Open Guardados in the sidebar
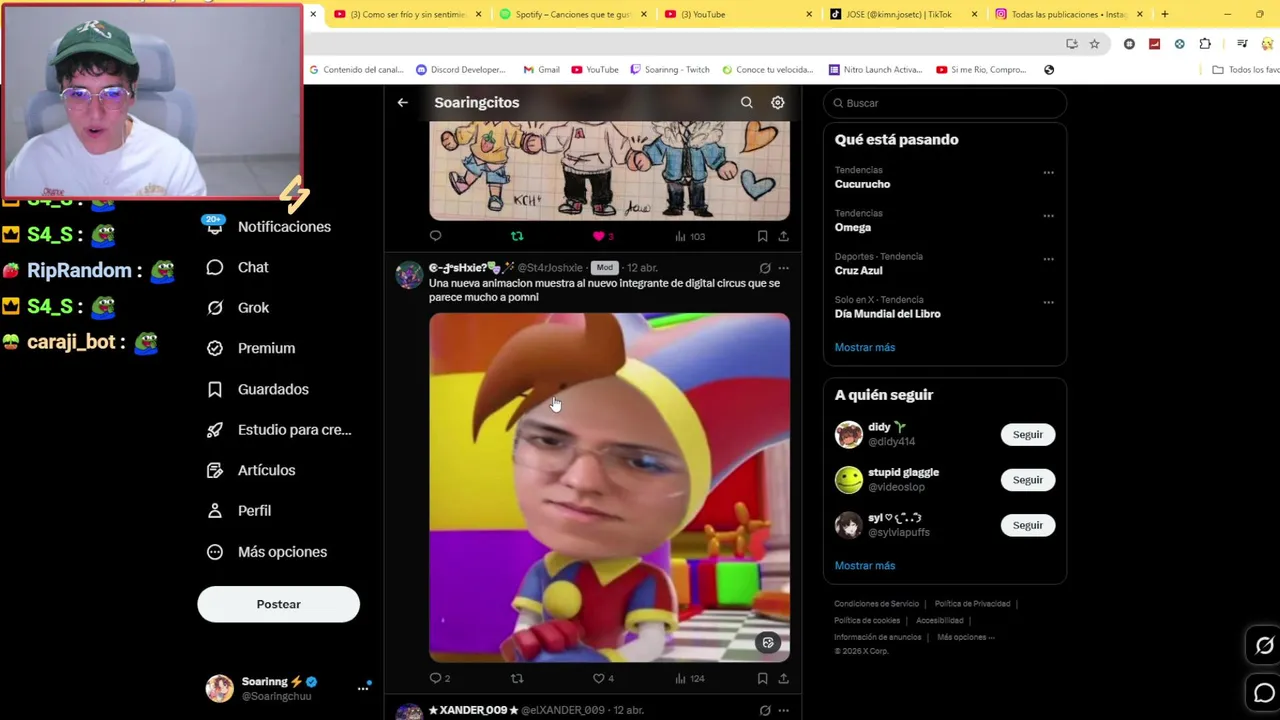 pos(258,389)
